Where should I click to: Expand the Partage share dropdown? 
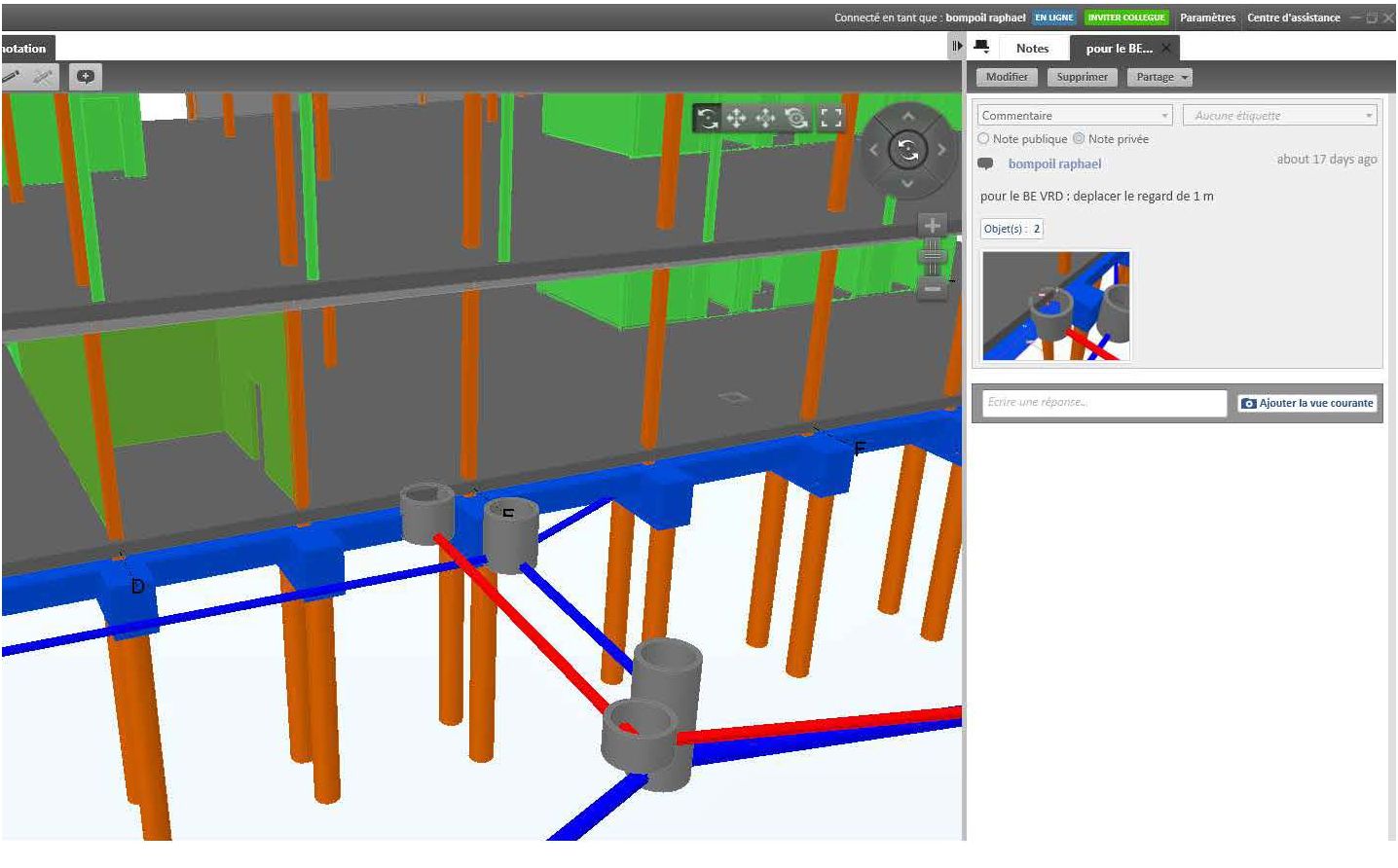click(x=1159, y=77)
